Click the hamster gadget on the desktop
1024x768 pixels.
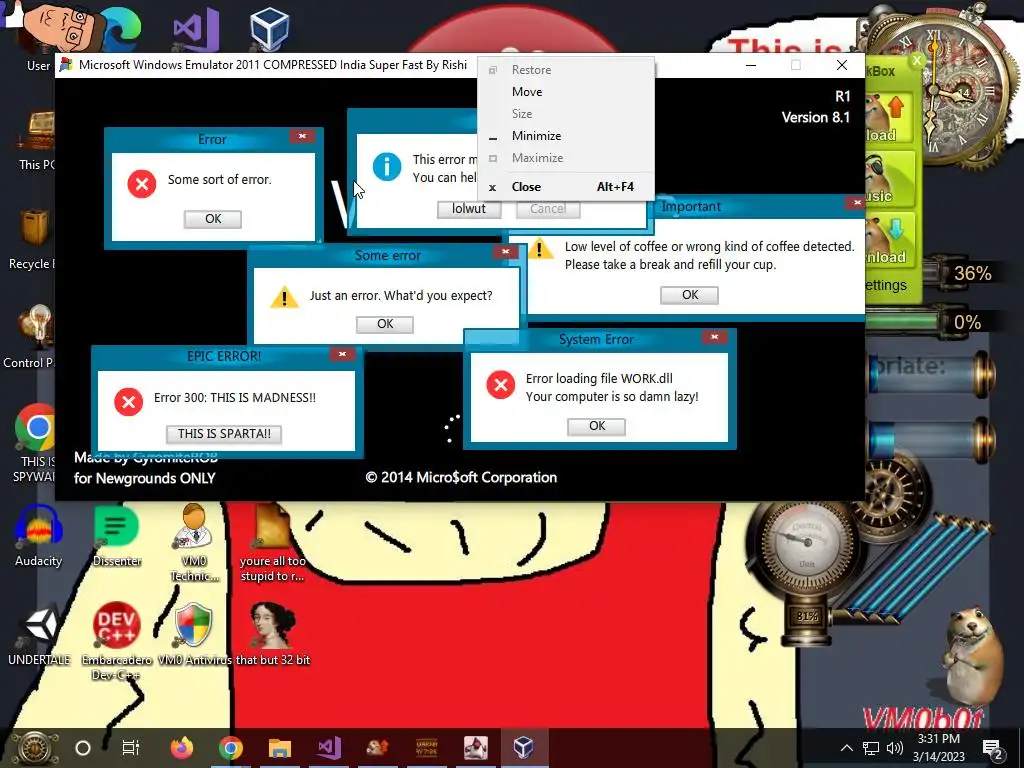coord(971,656)
